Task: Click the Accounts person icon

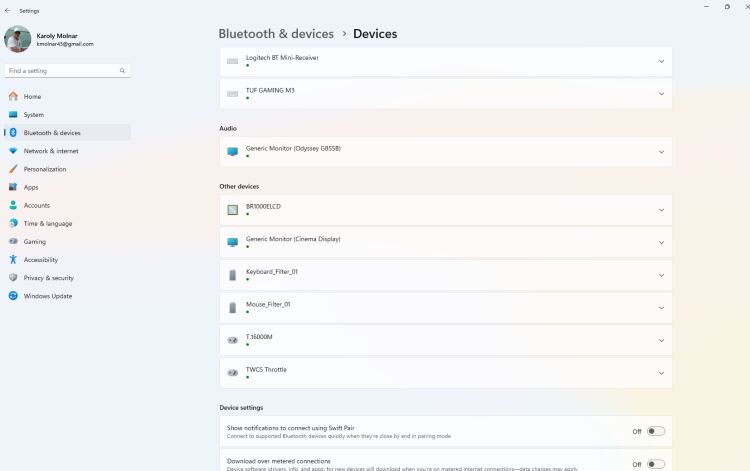Action: 13,205
